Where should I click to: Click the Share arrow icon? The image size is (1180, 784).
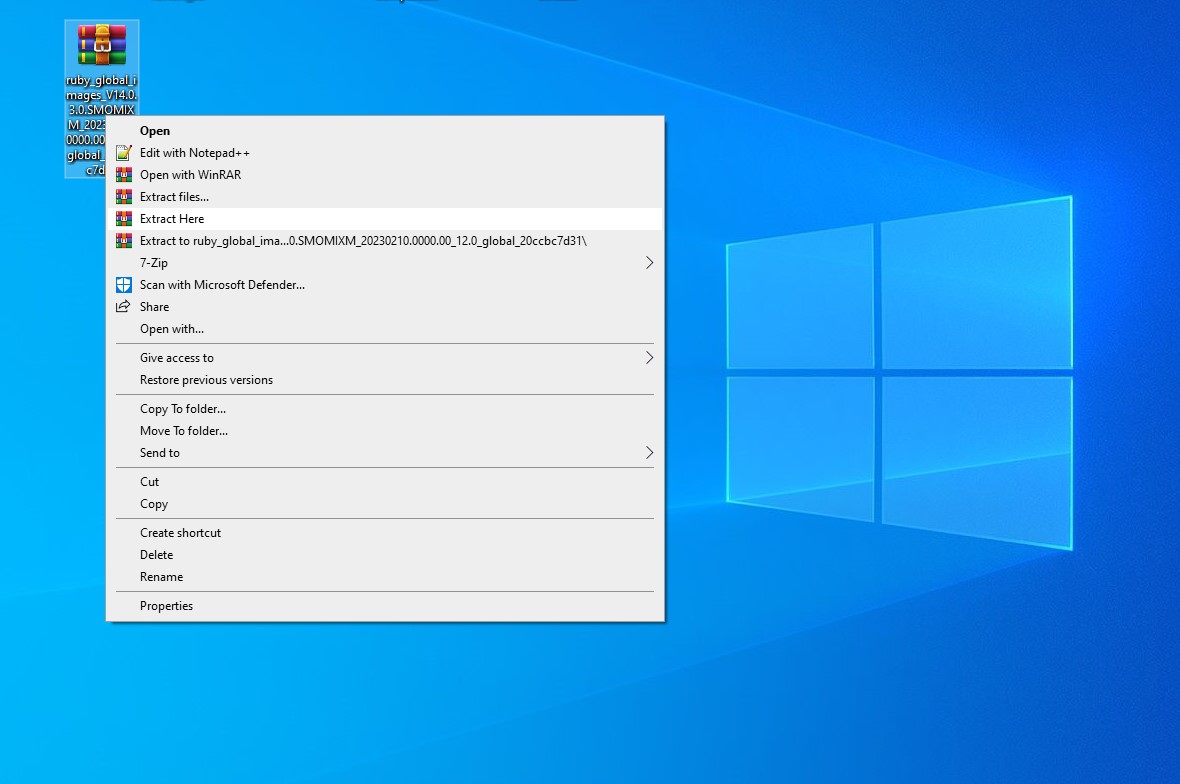[123, 306]
